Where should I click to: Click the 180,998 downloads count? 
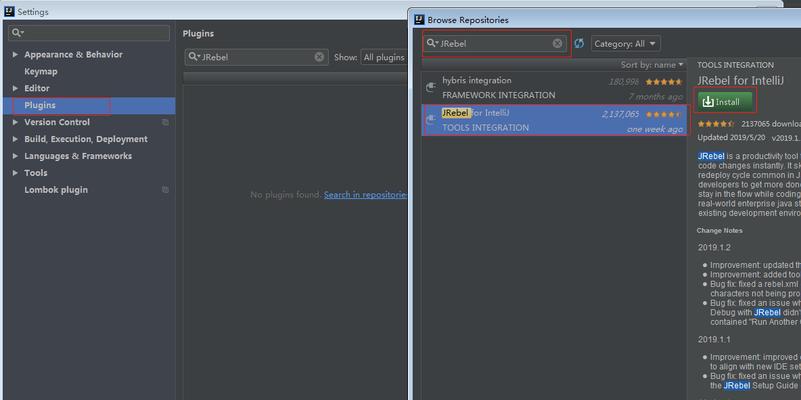point(624,82)
